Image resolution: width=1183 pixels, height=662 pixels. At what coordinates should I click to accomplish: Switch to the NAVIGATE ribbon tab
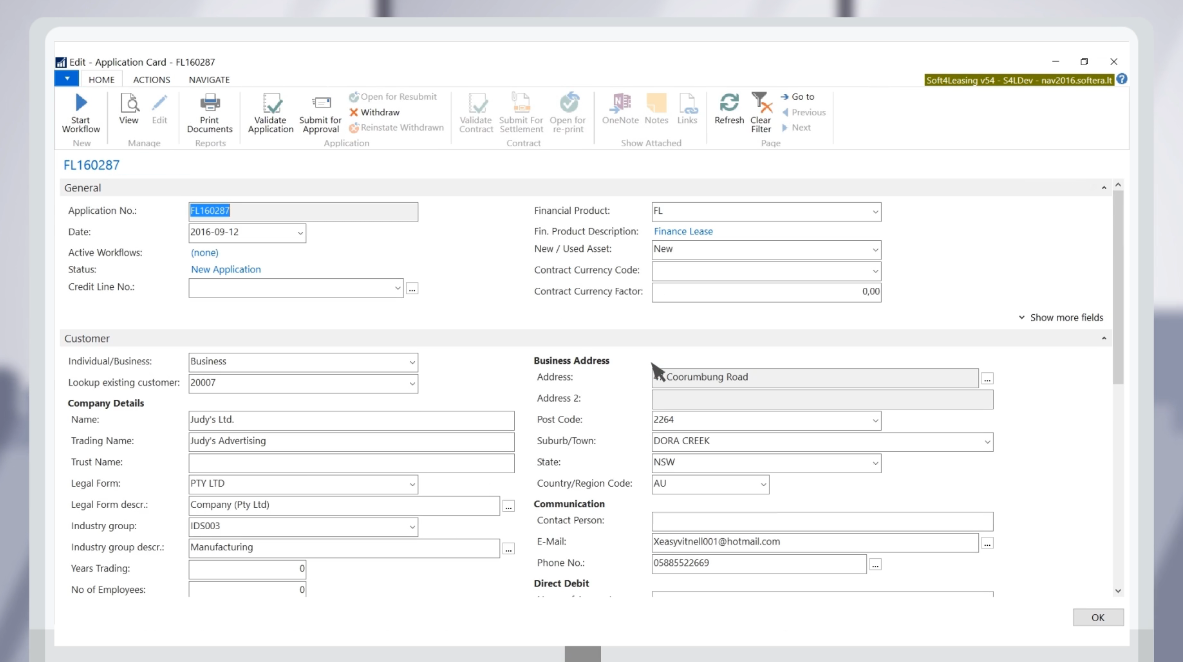(209, 80)
